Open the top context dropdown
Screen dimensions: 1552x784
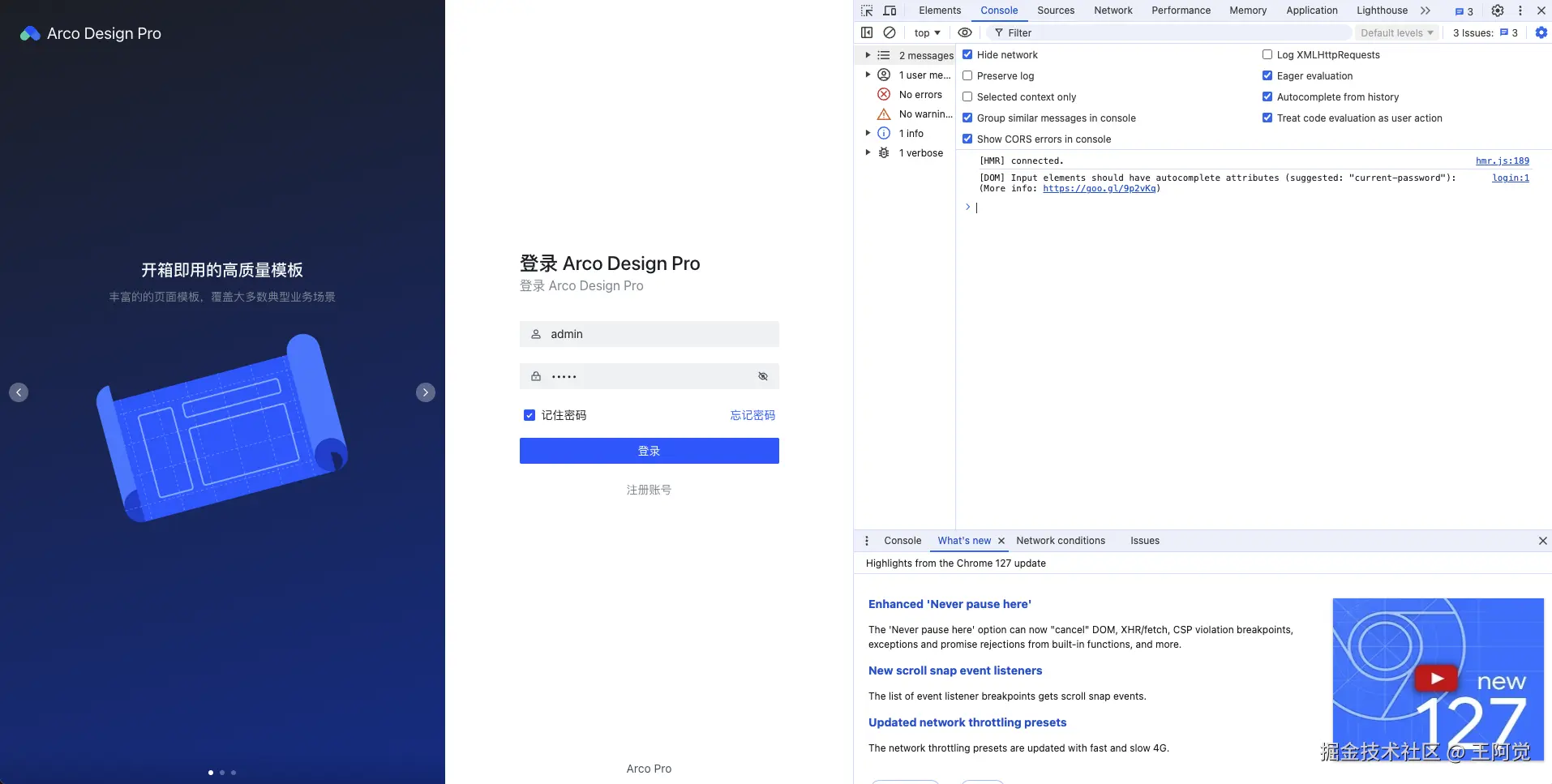[x=927, y=33]
